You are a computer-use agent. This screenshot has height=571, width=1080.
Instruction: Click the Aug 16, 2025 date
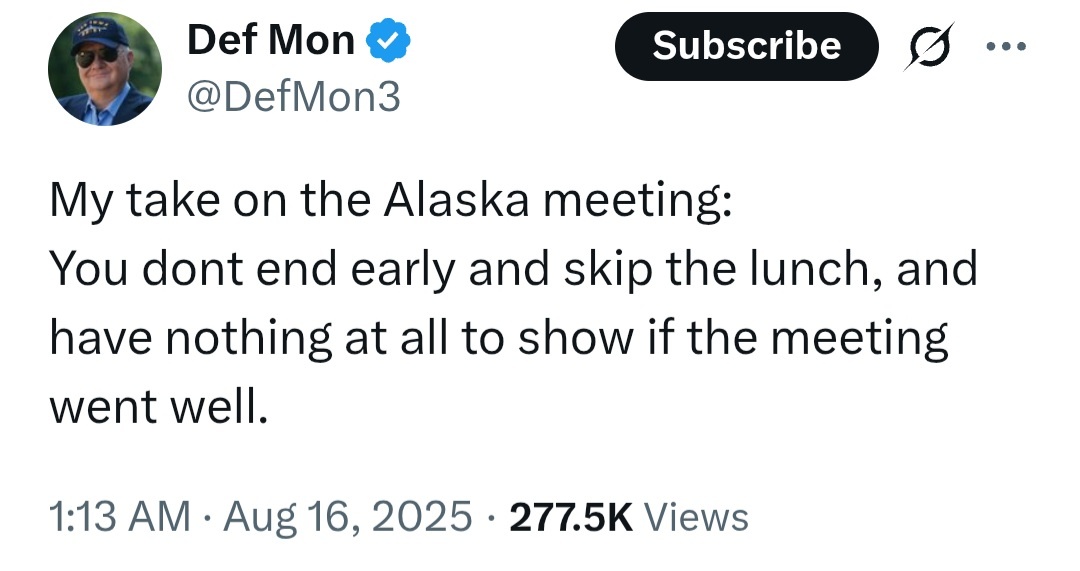[347, 516]
